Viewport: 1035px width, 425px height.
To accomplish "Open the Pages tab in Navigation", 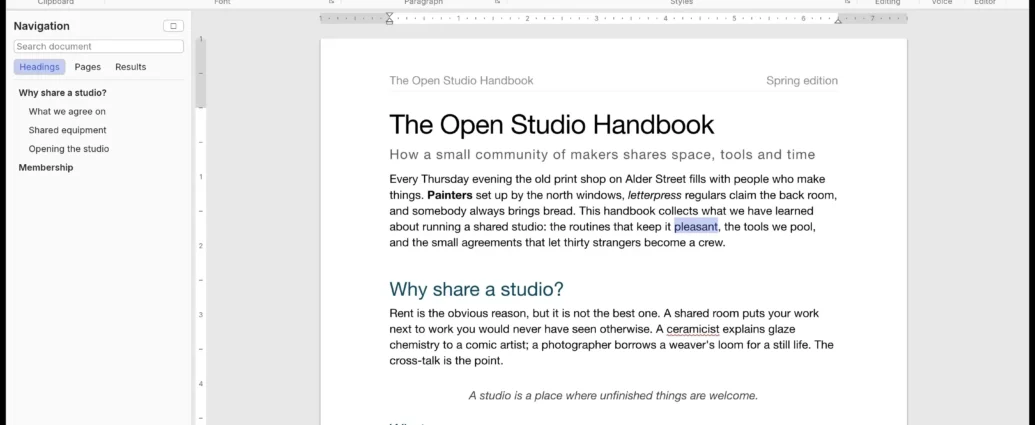I will tap(88, 67).
